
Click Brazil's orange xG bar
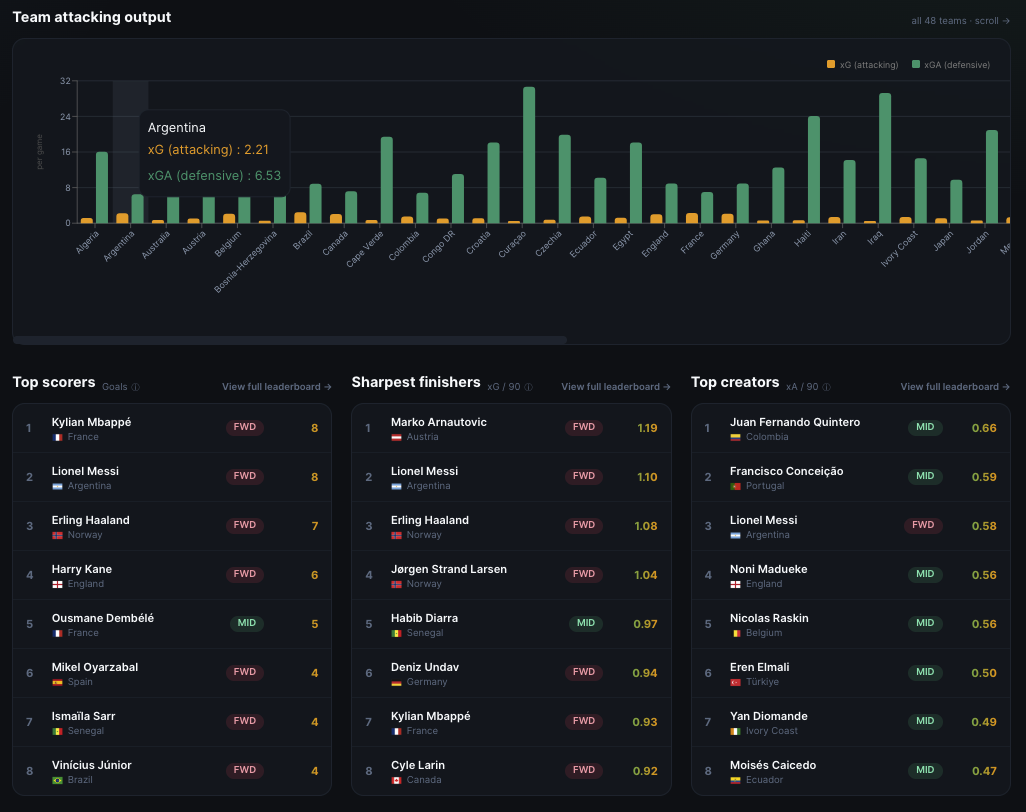click(300, 218)
